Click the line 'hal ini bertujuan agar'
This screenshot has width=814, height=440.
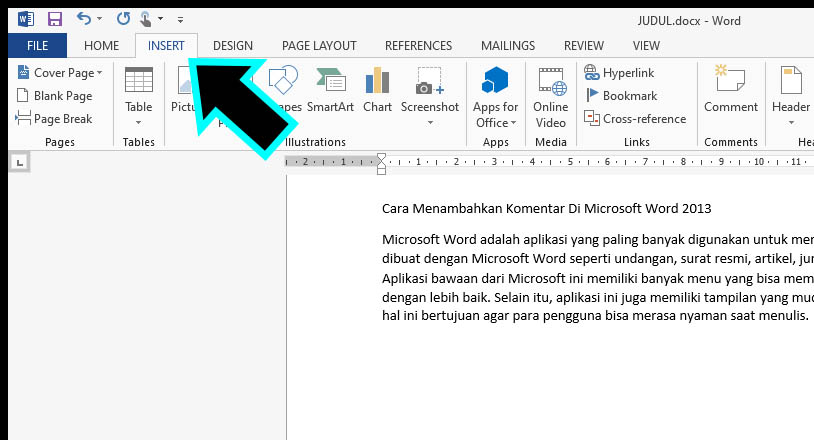(595, 315)
